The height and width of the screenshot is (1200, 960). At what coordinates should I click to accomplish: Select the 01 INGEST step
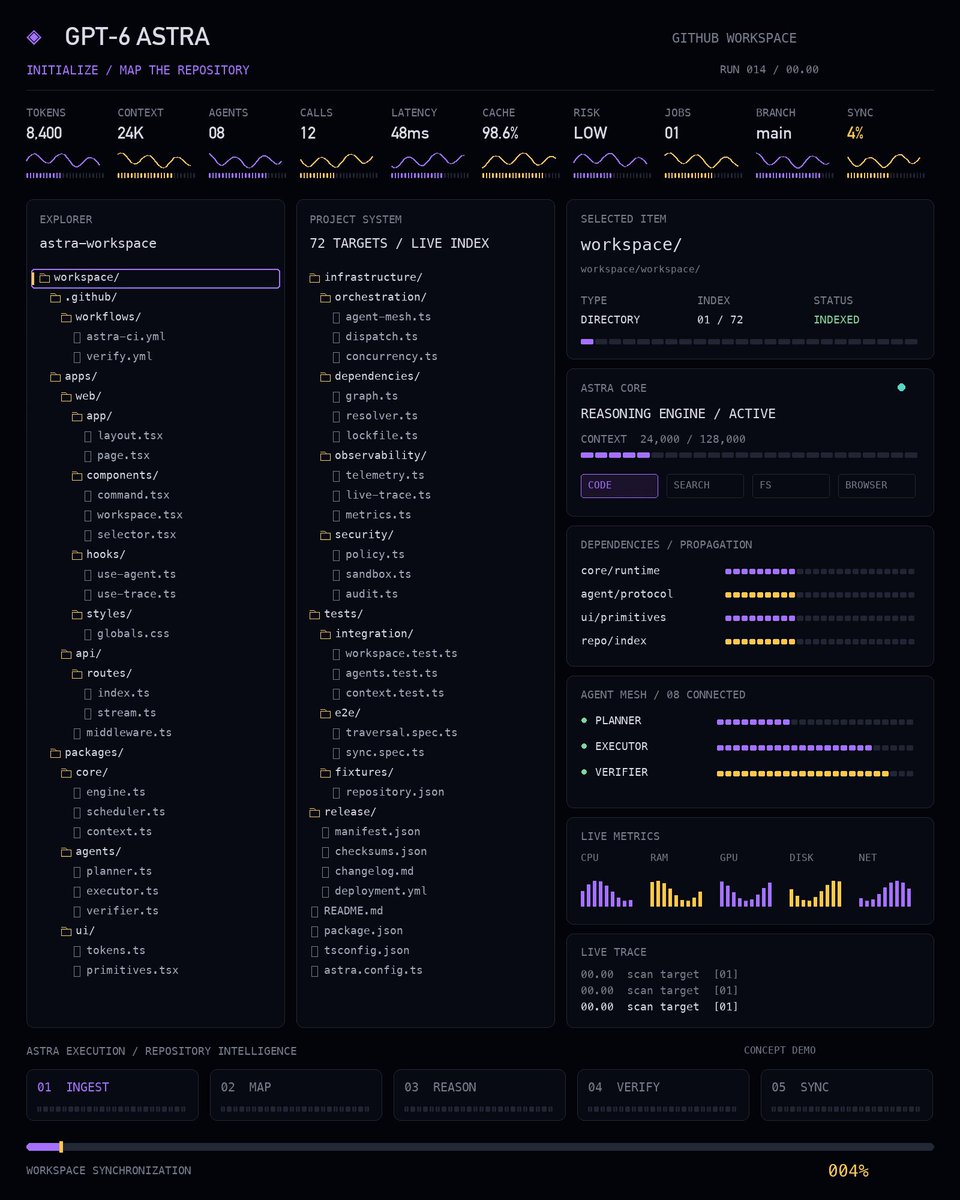[x=112, y=1095]
